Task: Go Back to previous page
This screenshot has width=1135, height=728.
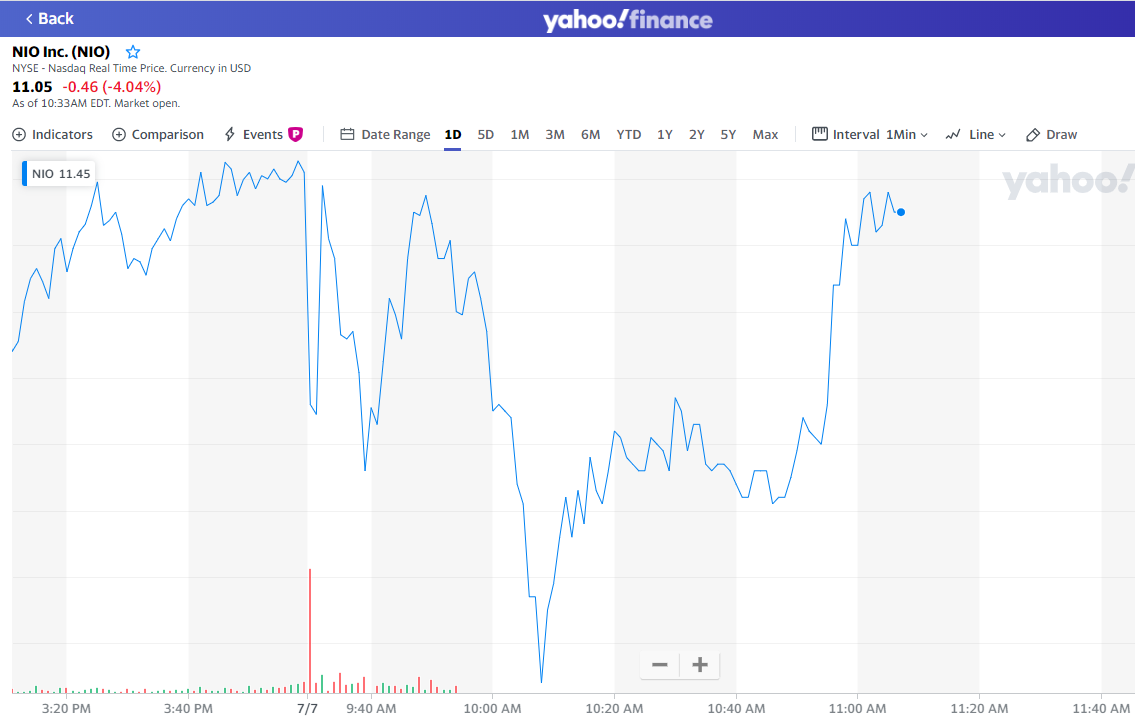Action: coord(50,19)
